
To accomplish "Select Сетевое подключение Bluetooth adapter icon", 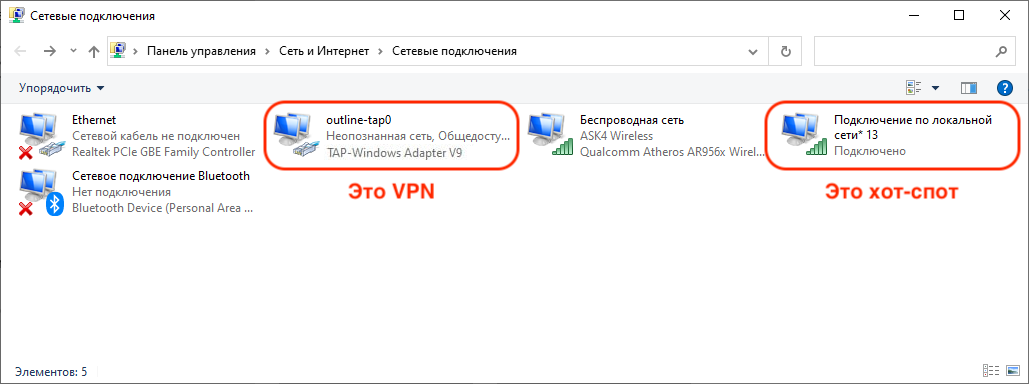I will tap(41, 192).
